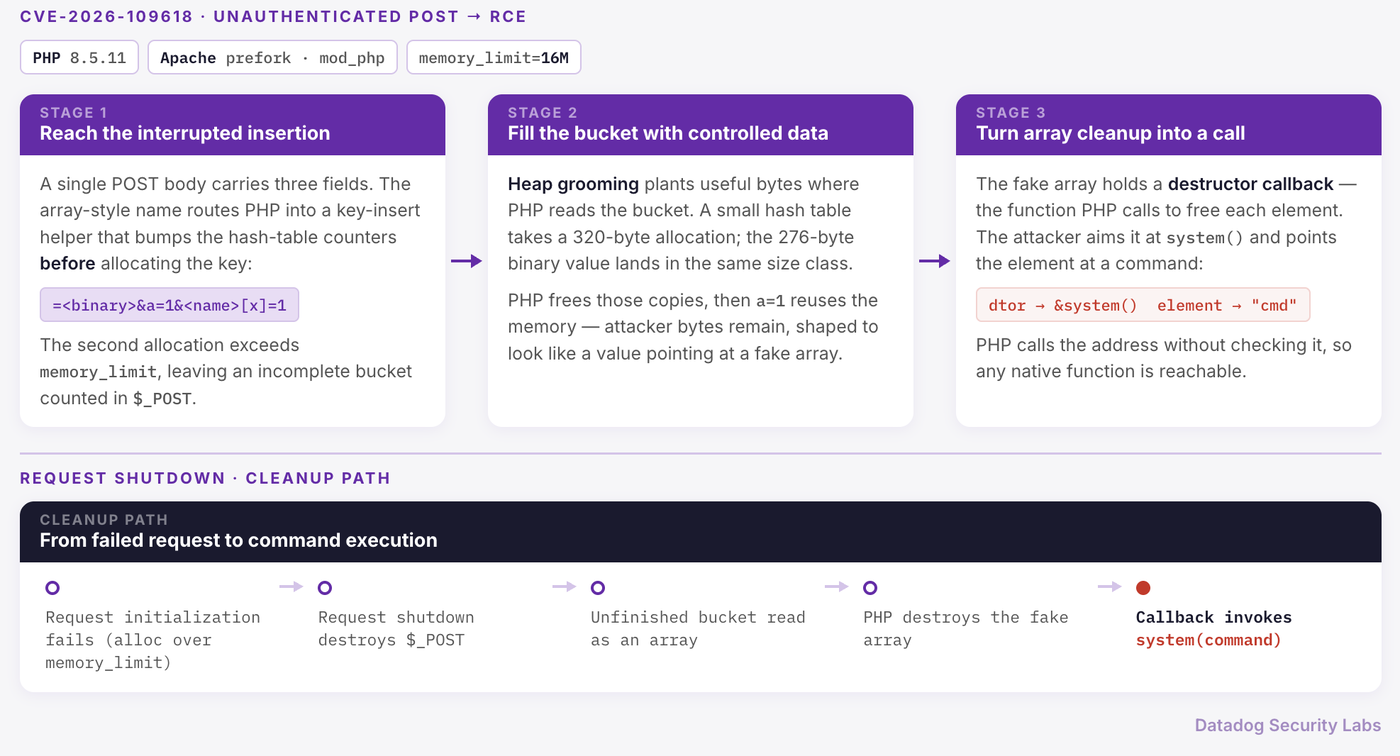
Task: Open the Datadog Security Labs credit
Action: [1288, 726]
